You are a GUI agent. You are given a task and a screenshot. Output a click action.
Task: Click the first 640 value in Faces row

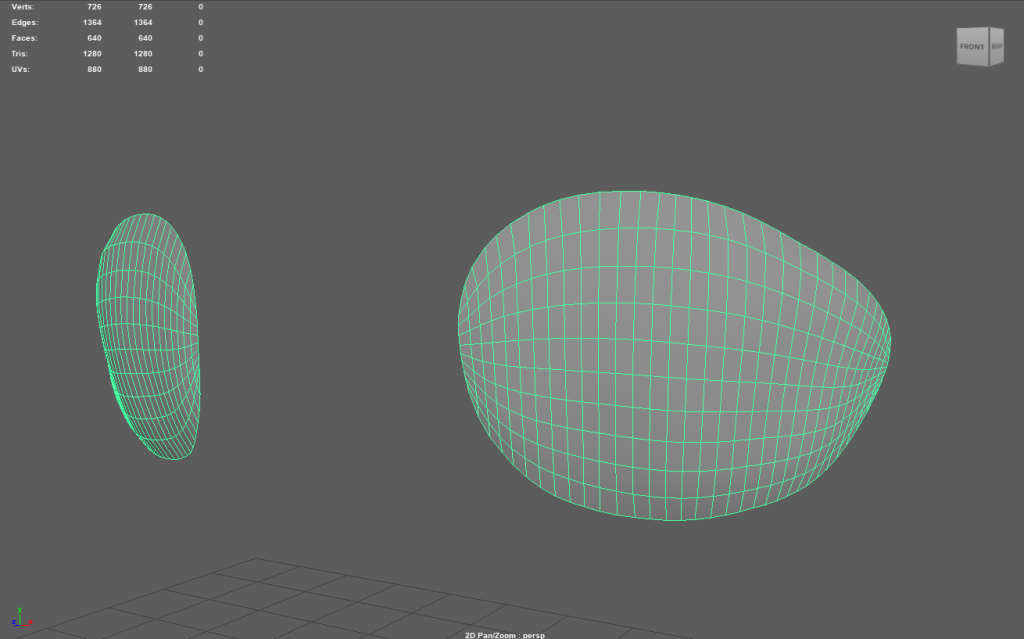94,38
